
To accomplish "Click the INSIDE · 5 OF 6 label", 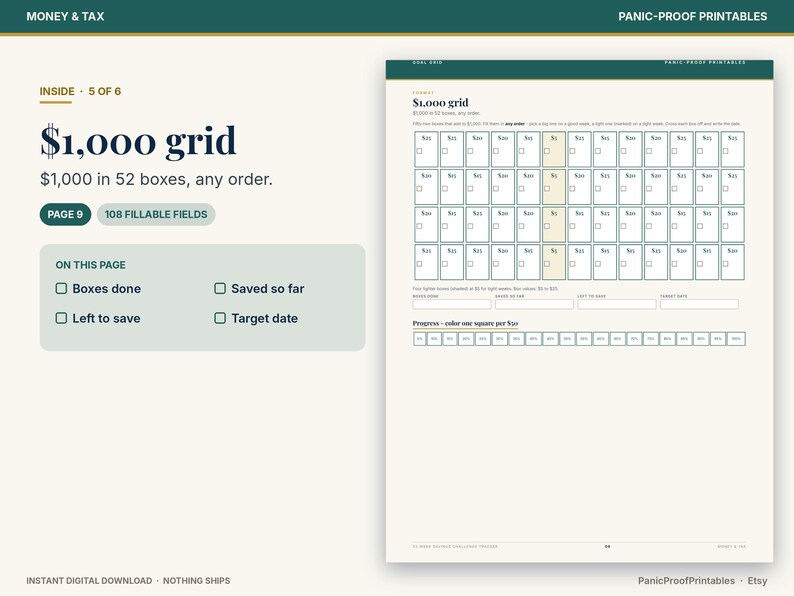I will pos(81,92).
